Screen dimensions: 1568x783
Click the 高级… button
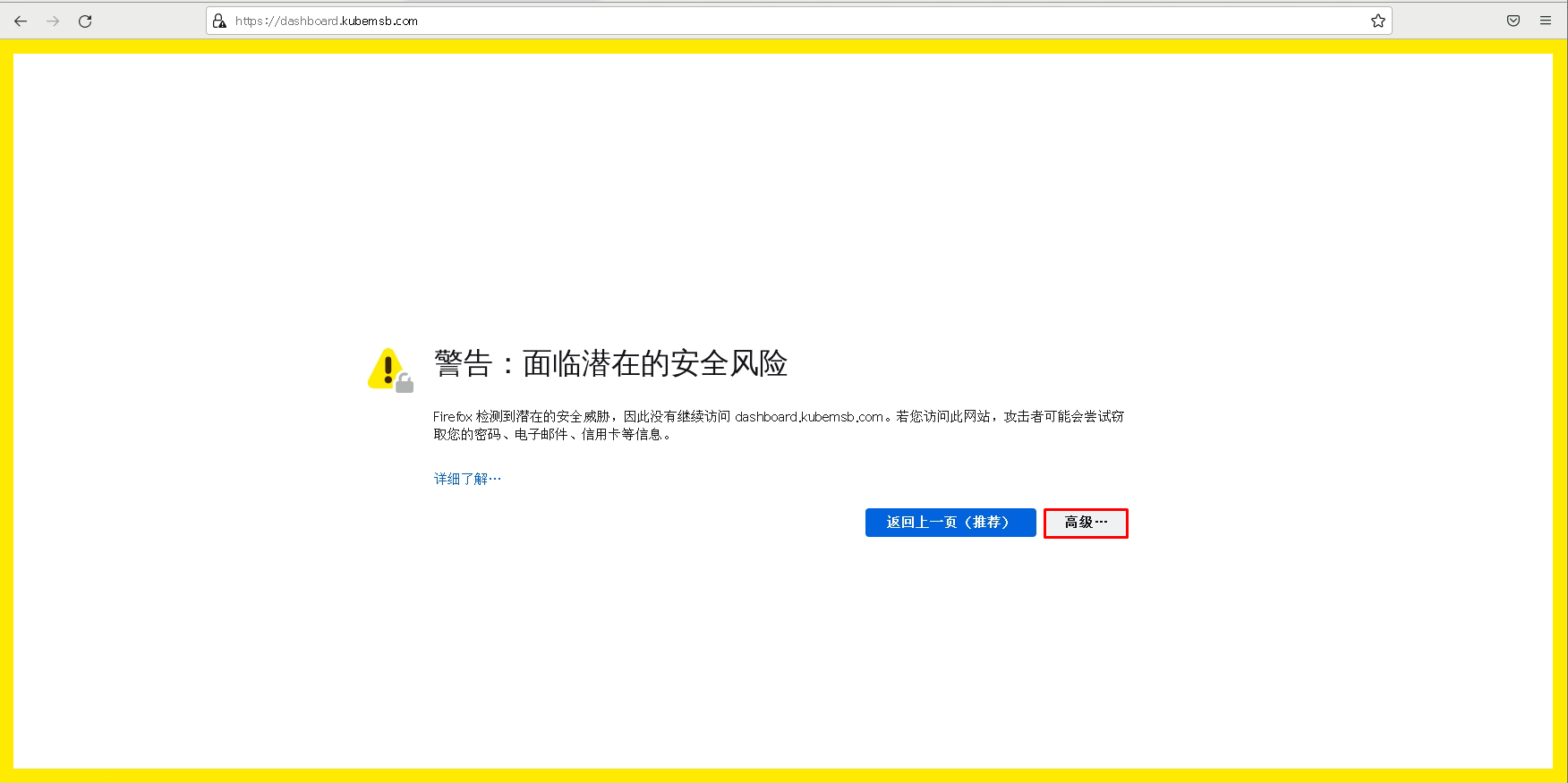1086,523
